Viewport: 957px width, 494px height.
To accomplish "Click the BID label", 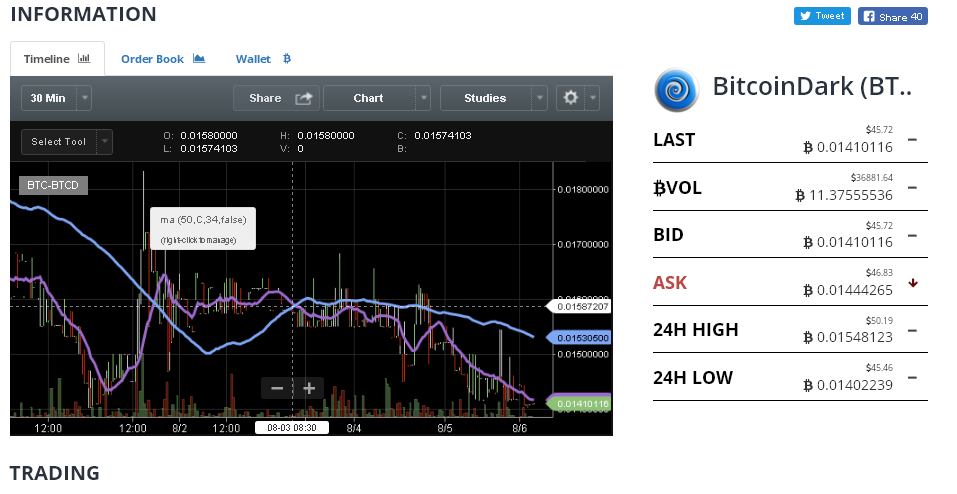I will [x=668, y=235].
